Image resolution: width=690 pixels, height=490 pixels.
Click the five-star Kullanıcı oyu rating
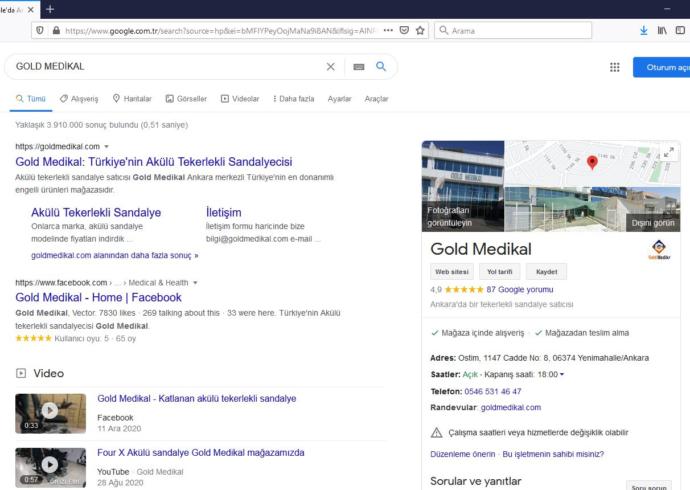(33, 338)
